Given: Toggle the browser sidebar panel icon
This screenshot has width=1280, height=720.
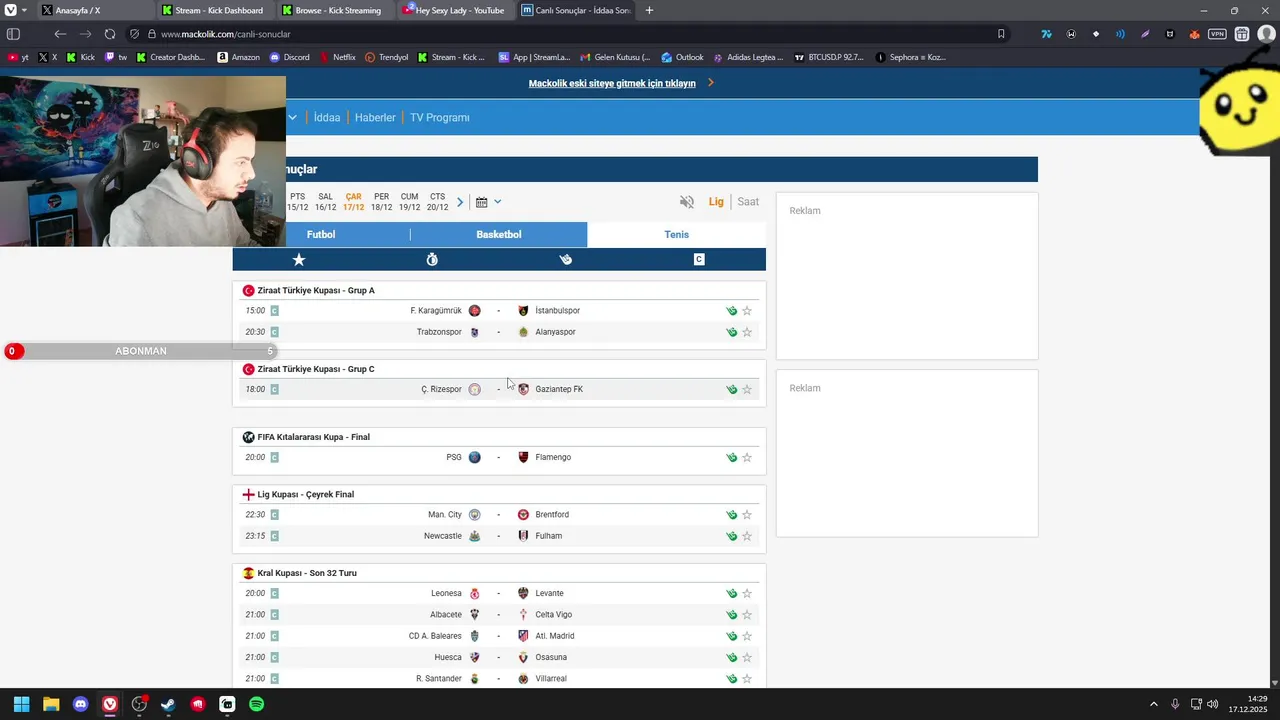Looking at the screenshot, I should pyautogui.click(x=14, y=34).
